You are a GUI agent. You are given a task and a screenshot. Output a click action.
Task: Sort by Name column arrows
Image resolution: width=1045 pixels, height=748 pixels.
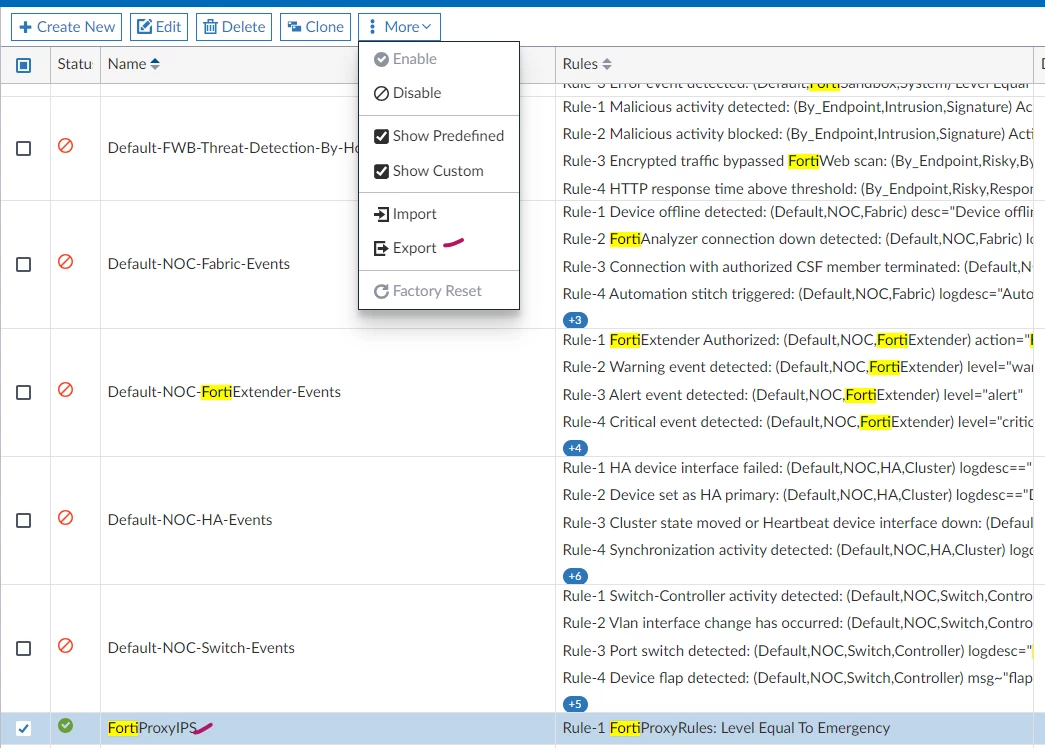[155, 64]
